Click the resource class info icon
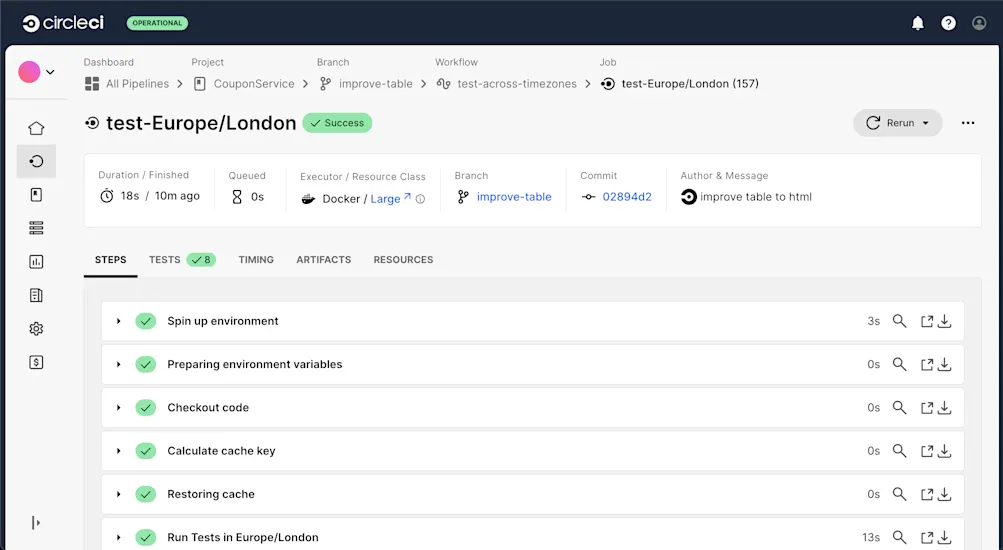 420,199
